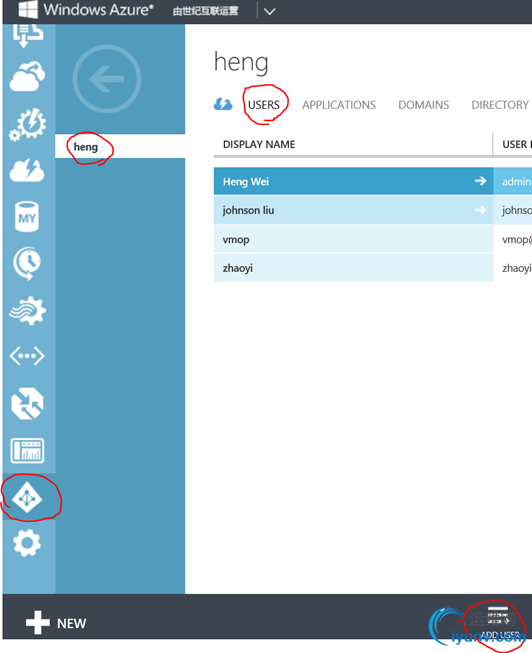The width and height of the screenshot is (532, 653).
Task: Switch to the DOMAINS tab
Action: coord(424,105)
